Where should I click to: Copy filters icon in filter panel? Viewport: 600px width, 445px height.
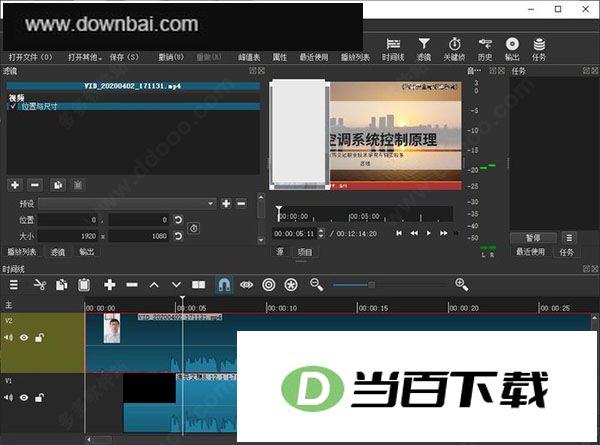tap(58, 185)
